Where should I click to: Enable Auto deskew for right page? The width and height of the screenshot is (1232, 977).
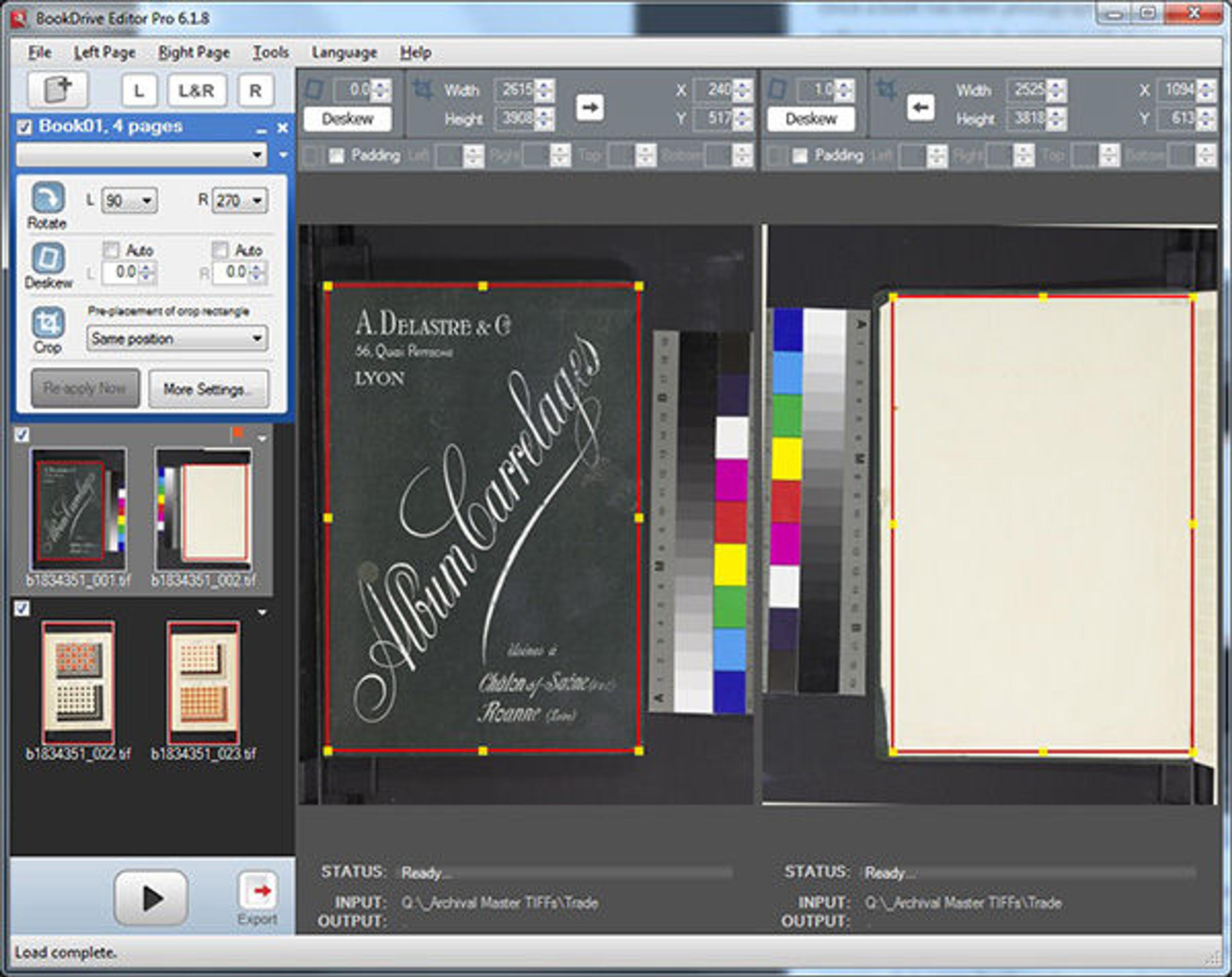pos(220,250)
